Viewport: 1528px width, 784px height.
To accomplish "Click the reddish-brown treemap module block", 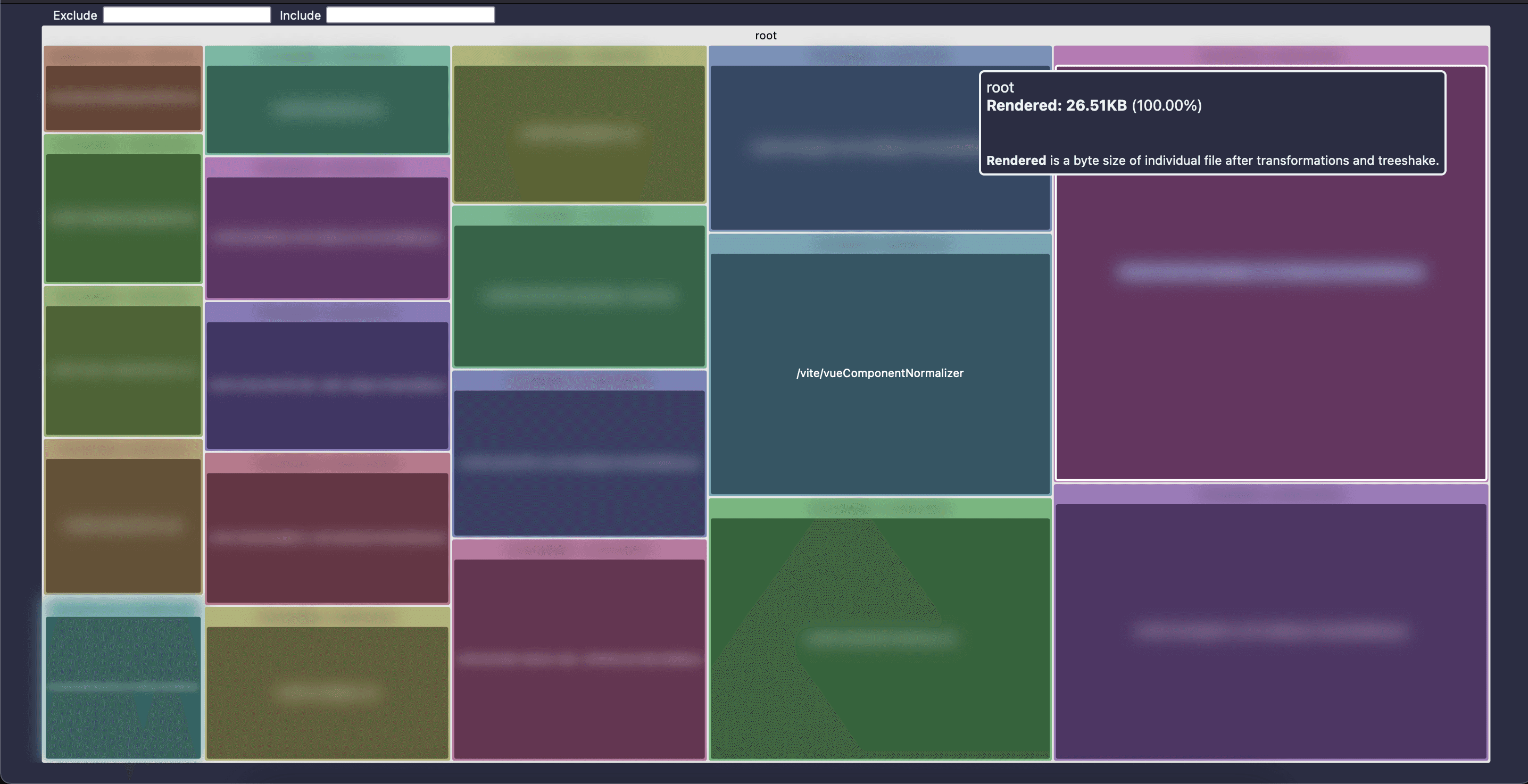I will point(123,98).
